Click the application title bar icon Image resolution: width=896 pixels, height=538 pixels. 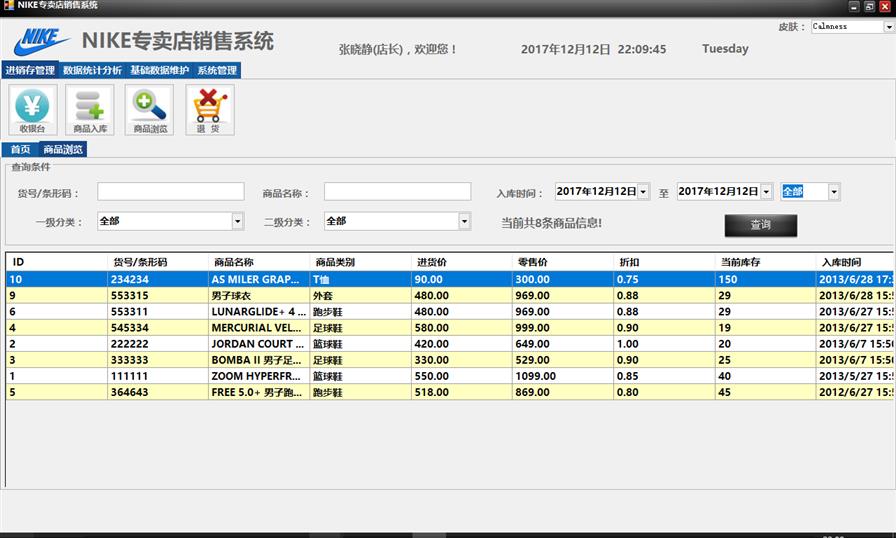[x=9, y=5]
